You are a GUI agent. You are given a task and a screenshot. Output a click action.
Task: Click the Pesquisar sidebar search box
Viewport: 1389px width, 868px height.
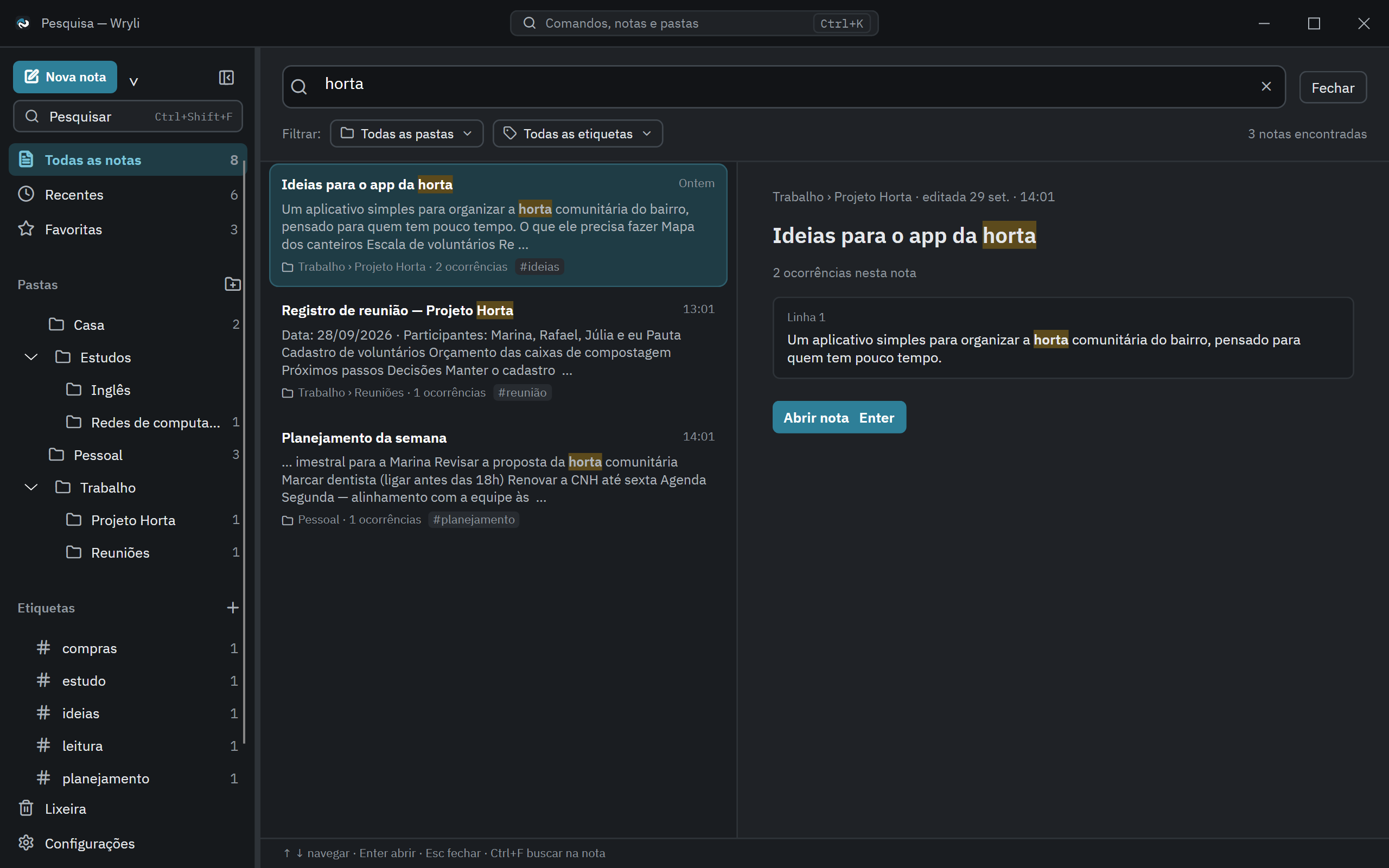pos(128,117)
